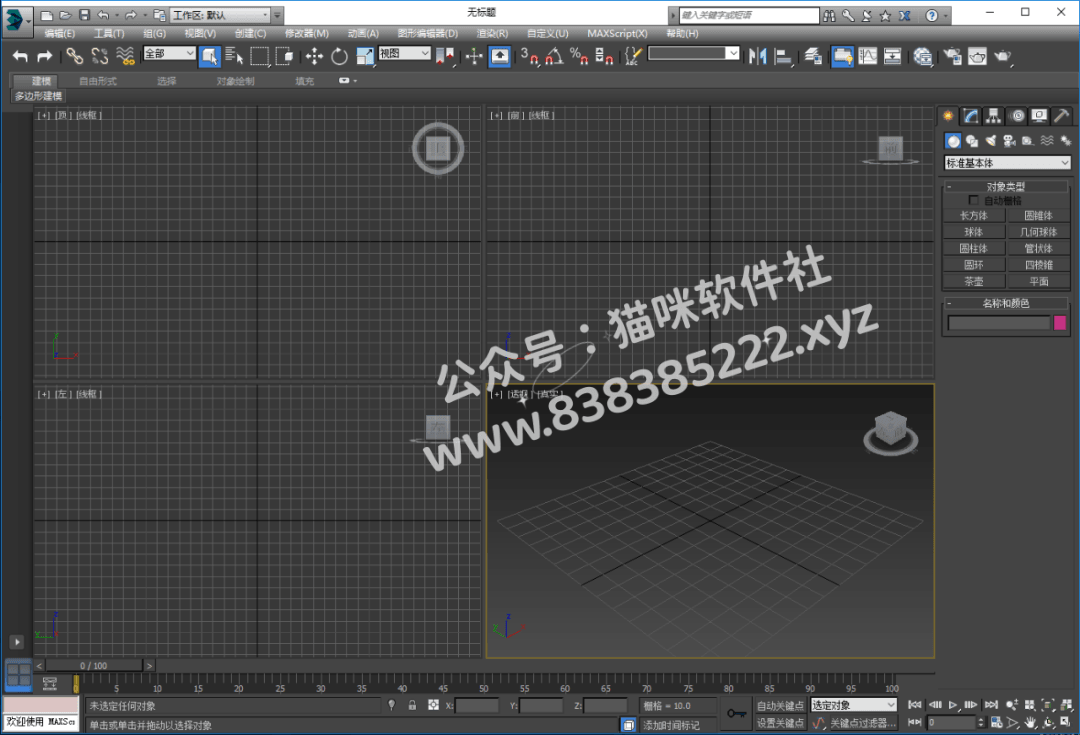Open the pink object color swatch

pyautogui.click(x=1060, y=323)
